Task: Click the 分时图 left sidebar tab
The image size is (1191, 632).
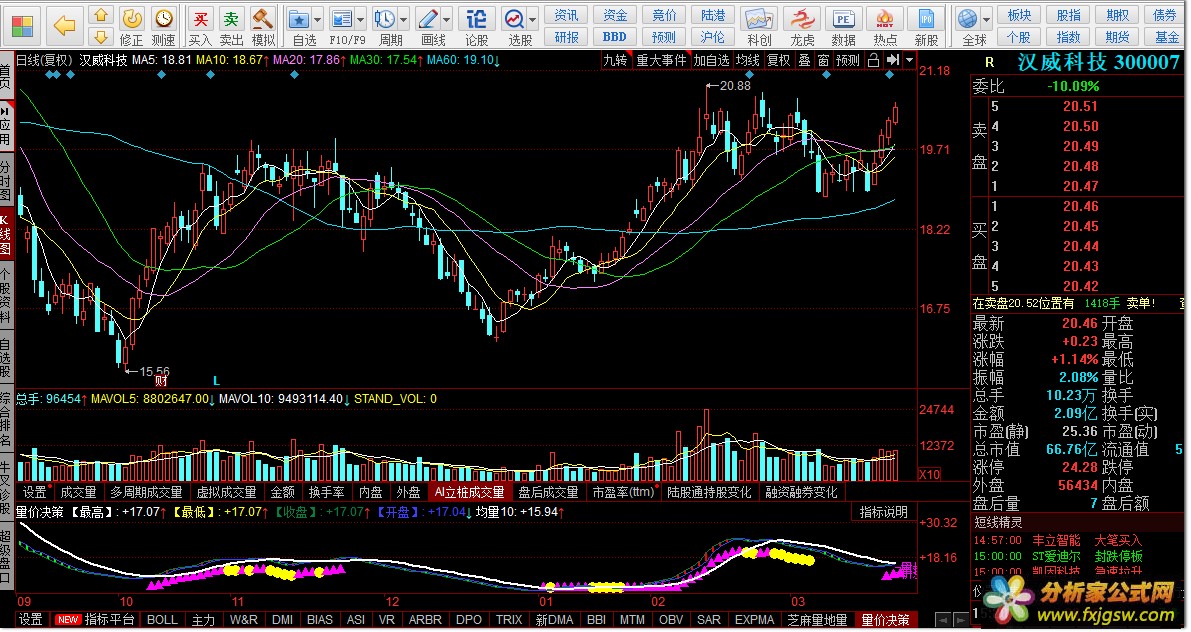Action: pyautogui.click(x=6, y=179)
